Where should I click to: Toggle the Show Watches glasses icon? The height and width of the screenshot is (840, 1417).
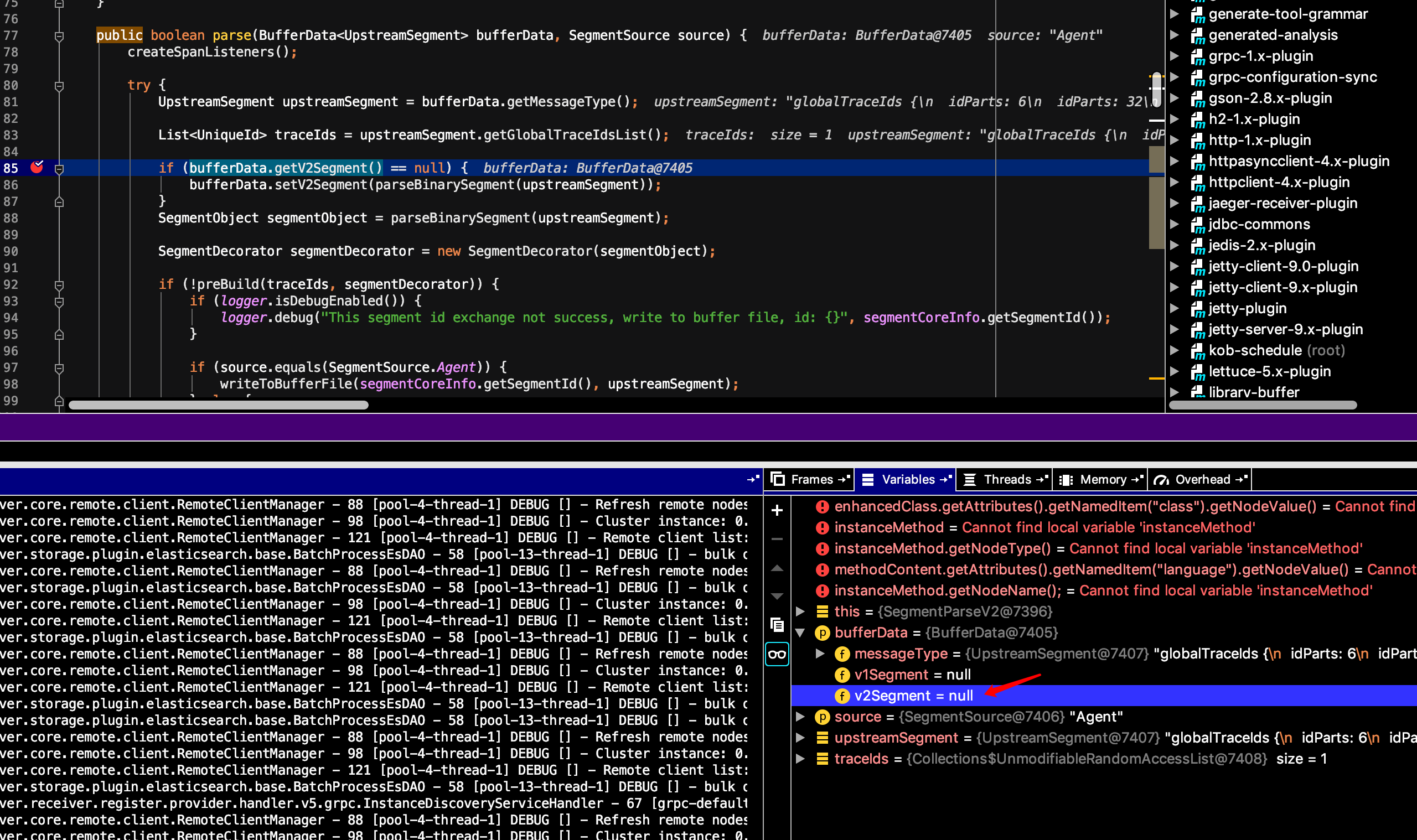coord(777,654)
